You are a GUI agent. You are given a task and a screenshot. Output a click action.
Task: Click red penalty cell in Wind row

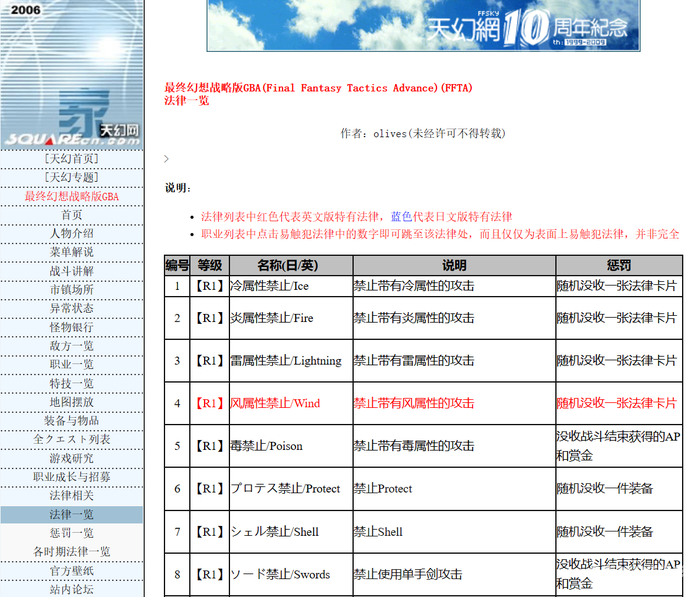click(617, 403)
